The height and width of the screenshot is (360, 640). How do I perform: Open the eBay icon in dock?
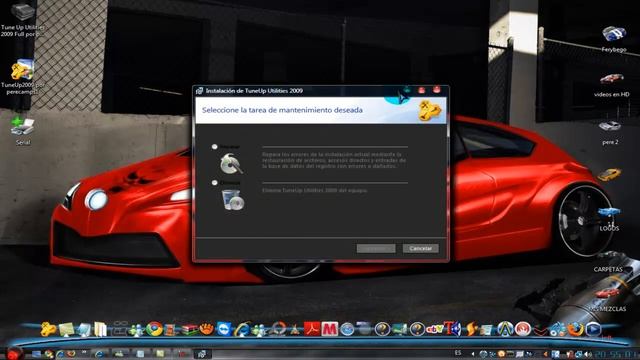(434, 329)
